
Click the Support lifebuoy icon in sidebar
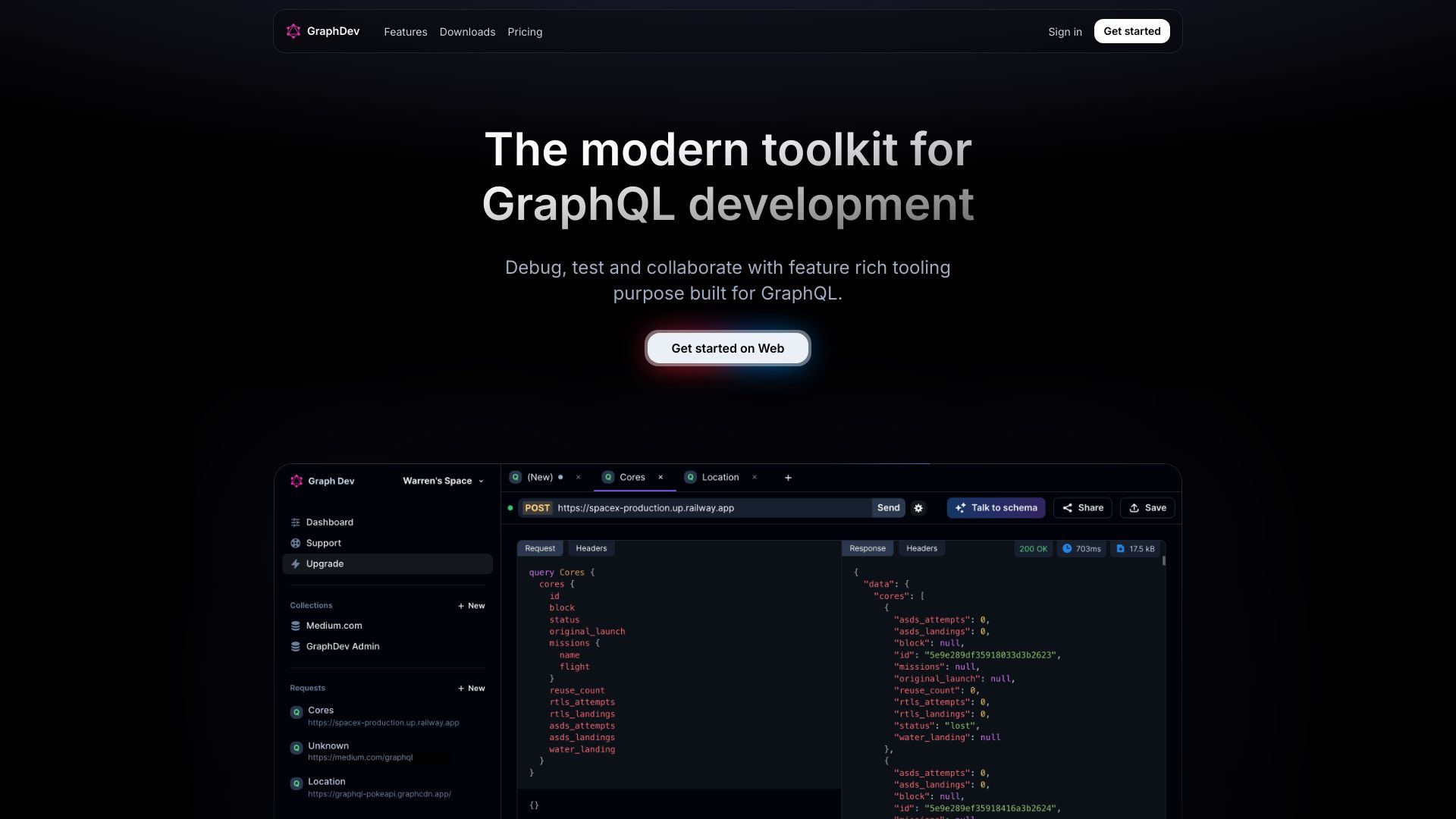point(294,543)
